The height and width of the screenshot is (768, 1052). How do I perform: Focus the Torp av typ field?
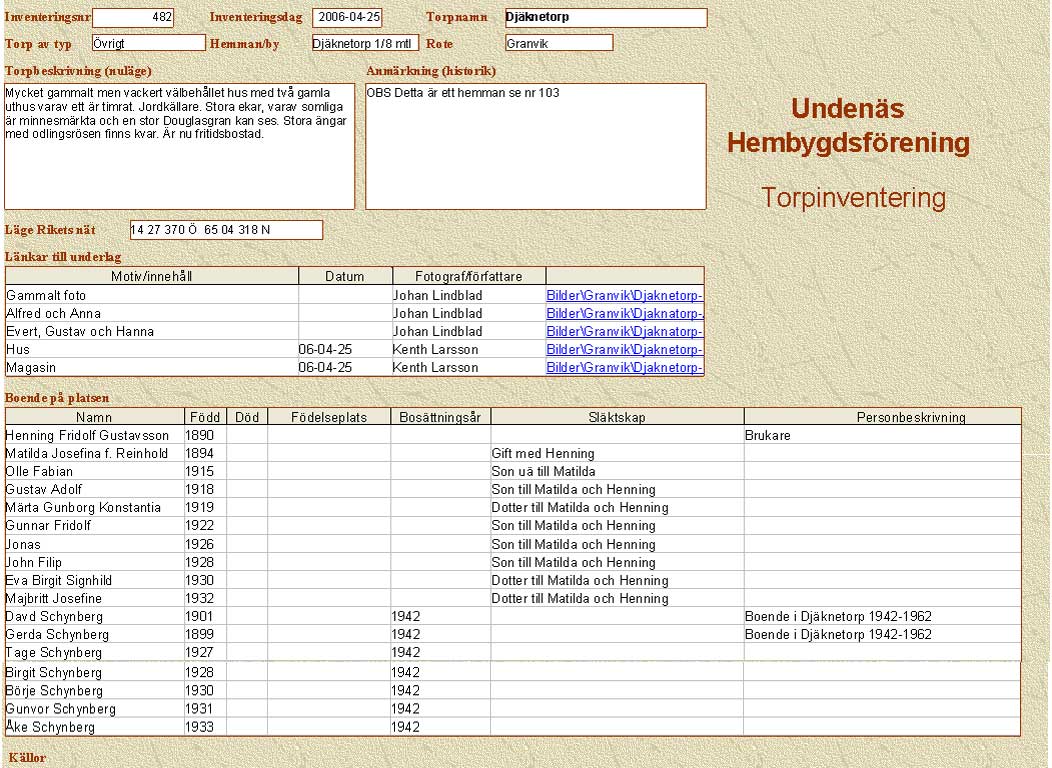(x=148, y=43)
